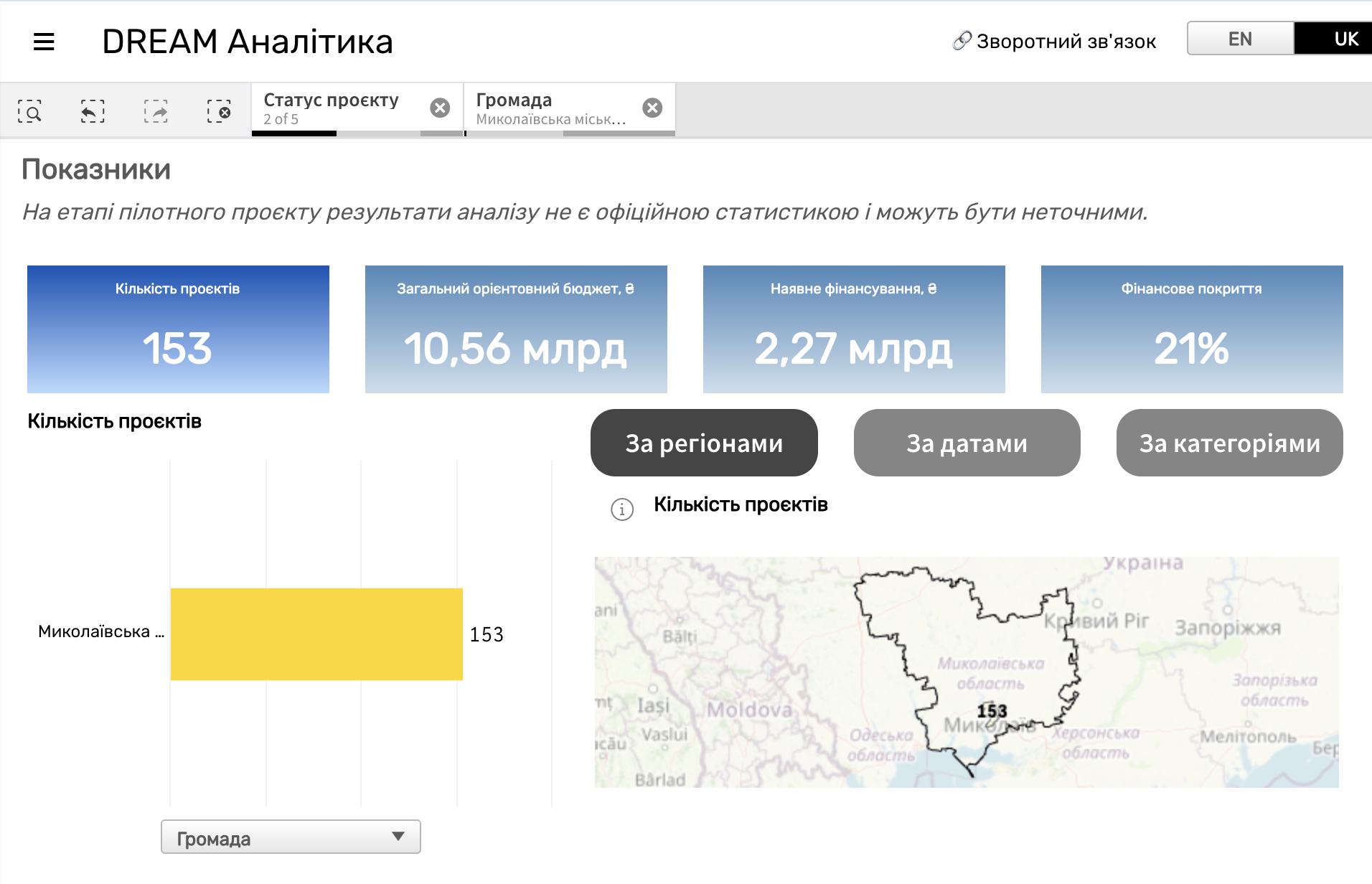Screen dimensions: 1372x884
Task: Expand the Громада filter showing Миколаївська міськ...
Action: (553, 108)
